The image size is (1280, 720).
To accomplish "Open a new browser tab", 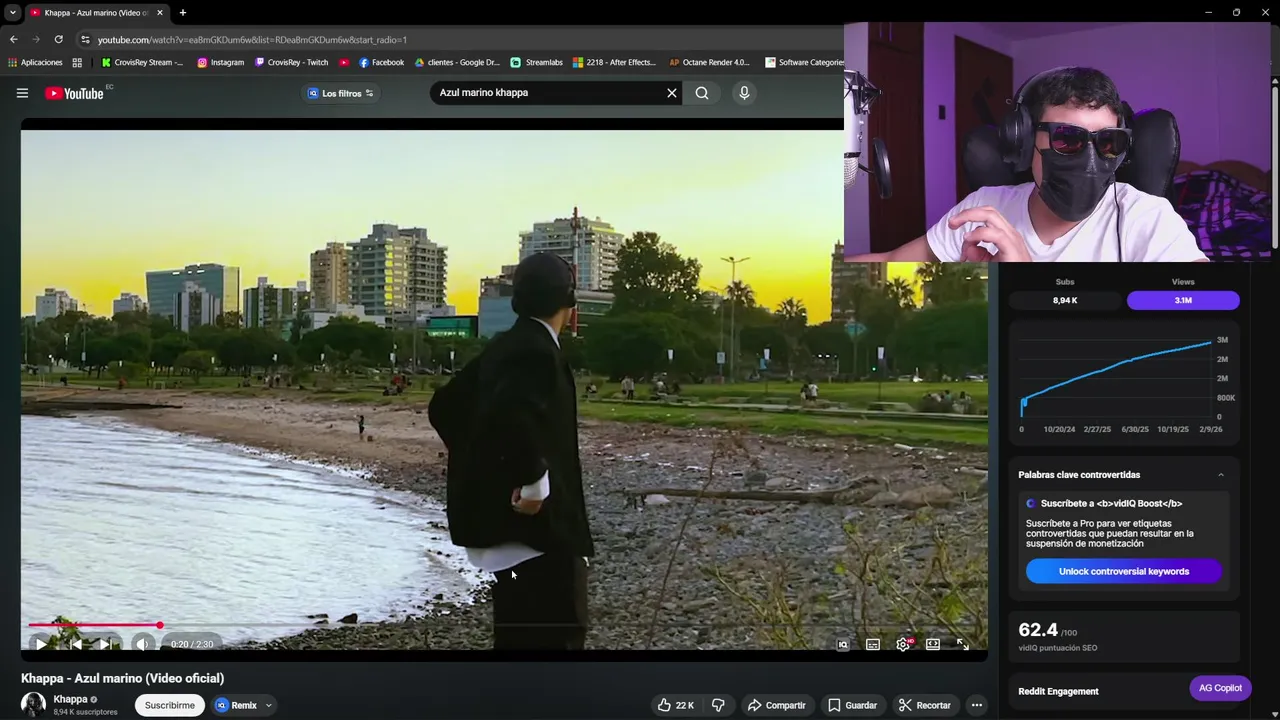I will point(182,13).
